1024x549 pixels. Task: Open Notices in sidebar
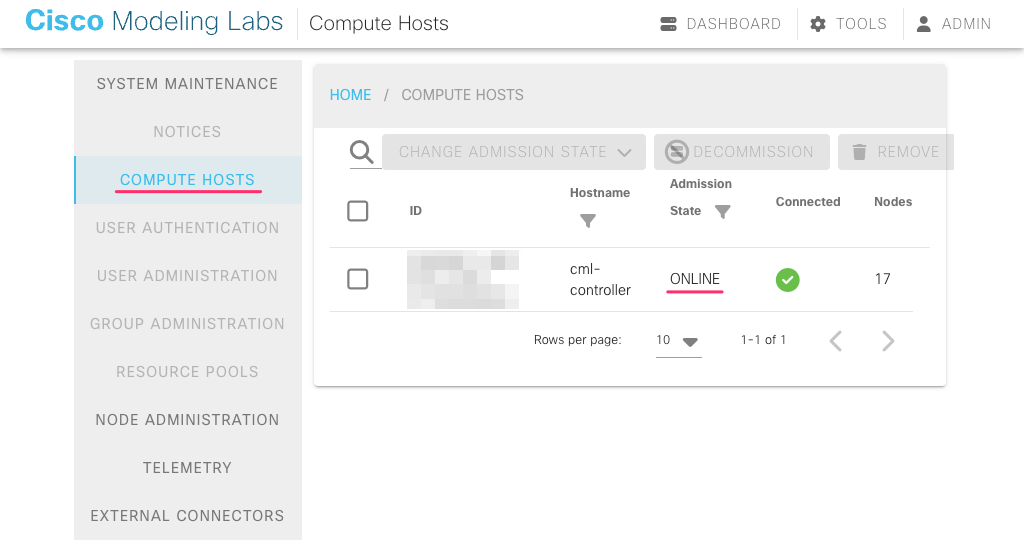187,132
